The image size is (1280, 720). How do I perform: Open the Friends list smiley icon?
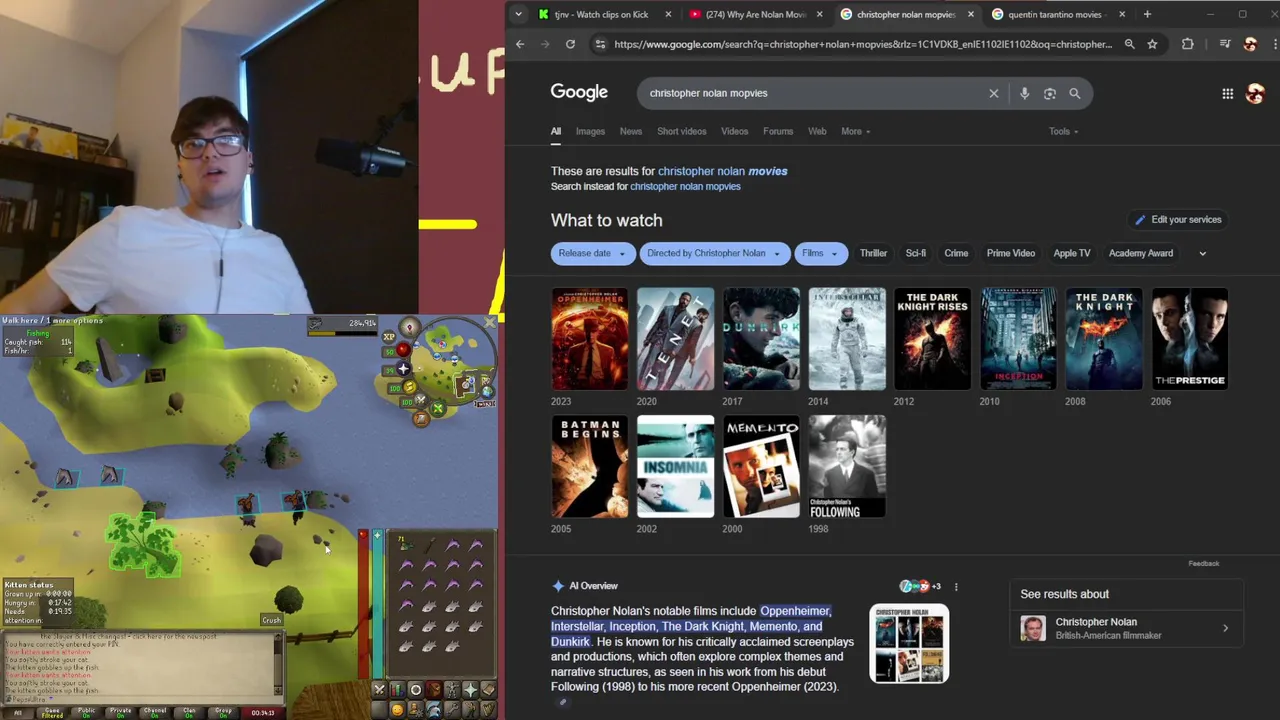tap(397, 710)
